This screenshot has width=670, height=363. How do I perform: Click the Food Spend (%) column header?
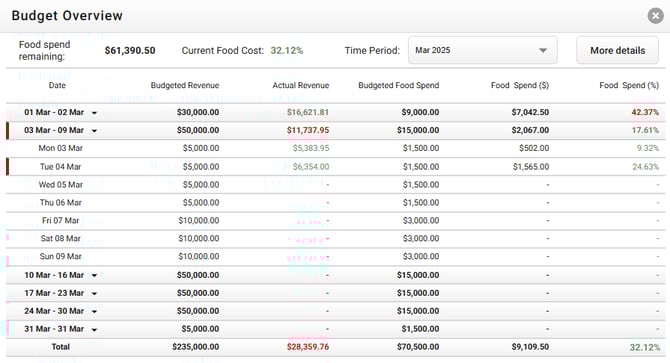click(629, 85)
